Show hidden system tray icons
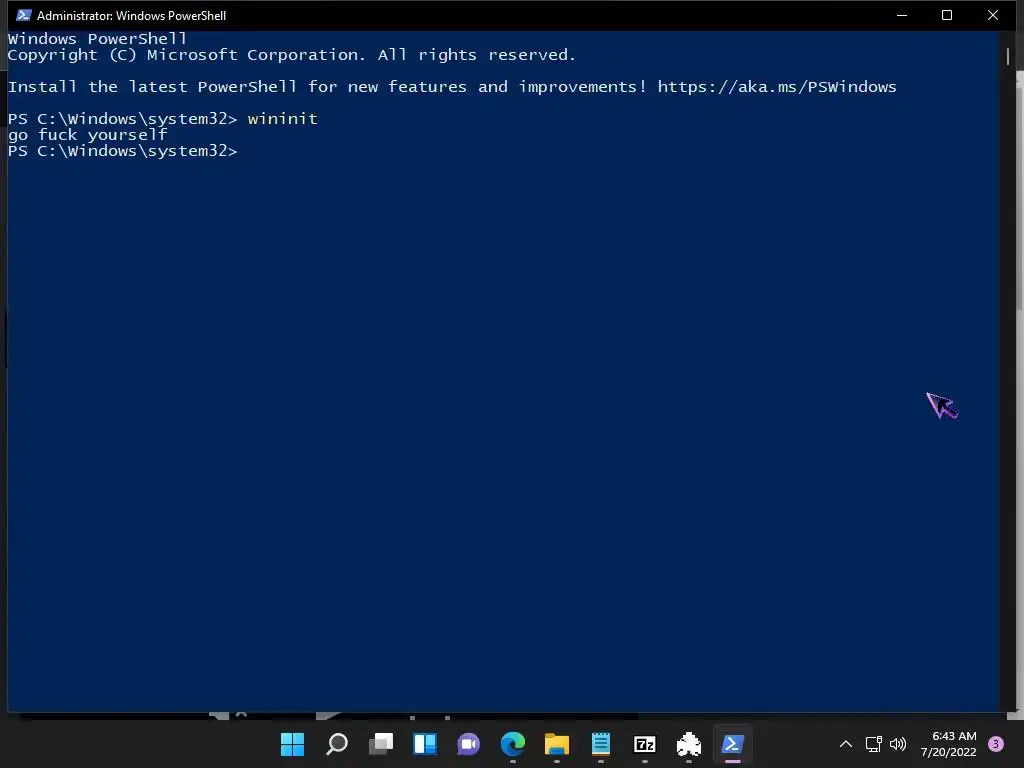 [x=846, y=744]
